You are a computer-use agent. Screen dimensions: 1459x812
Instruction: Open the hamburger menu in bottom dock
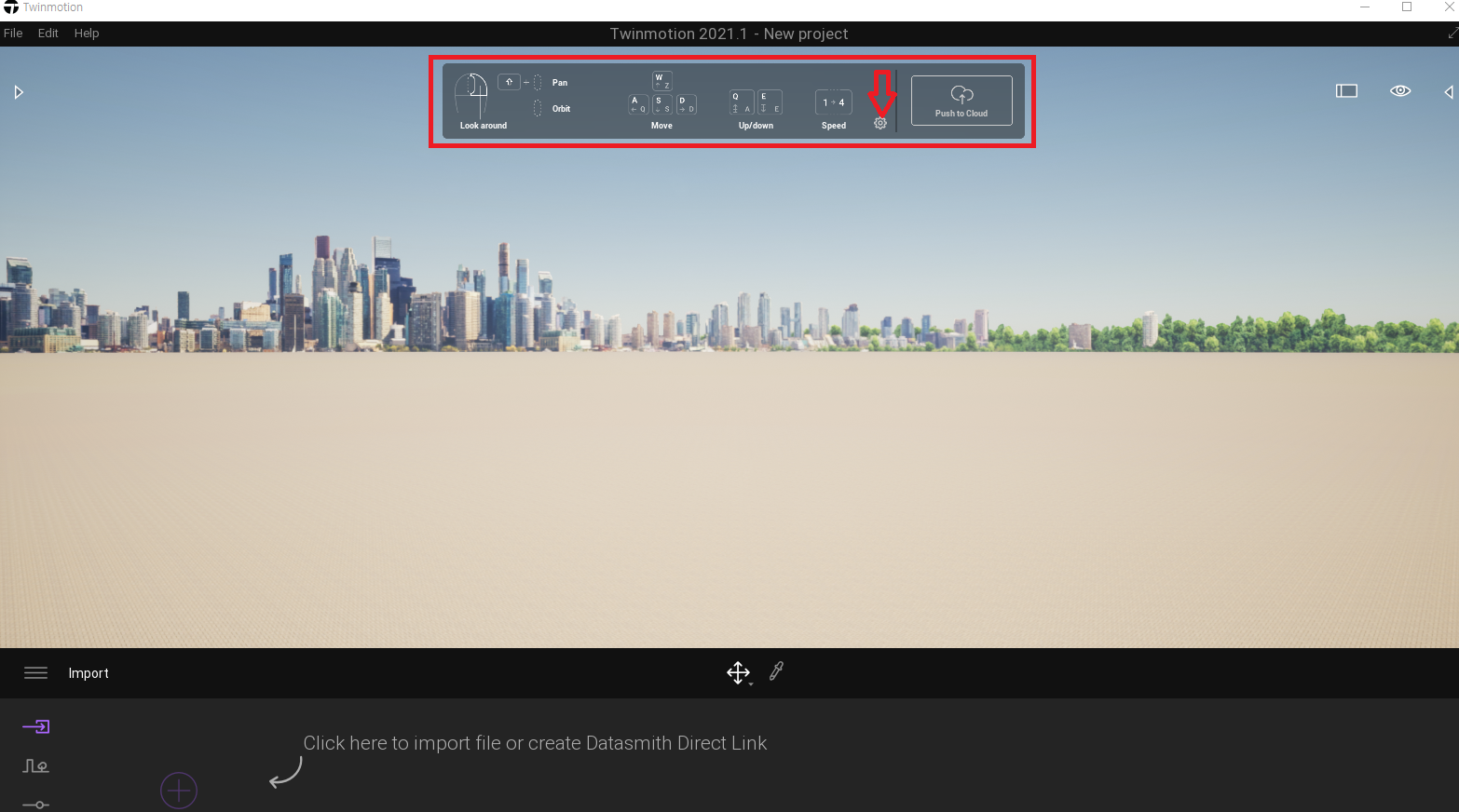click(35, 673)
